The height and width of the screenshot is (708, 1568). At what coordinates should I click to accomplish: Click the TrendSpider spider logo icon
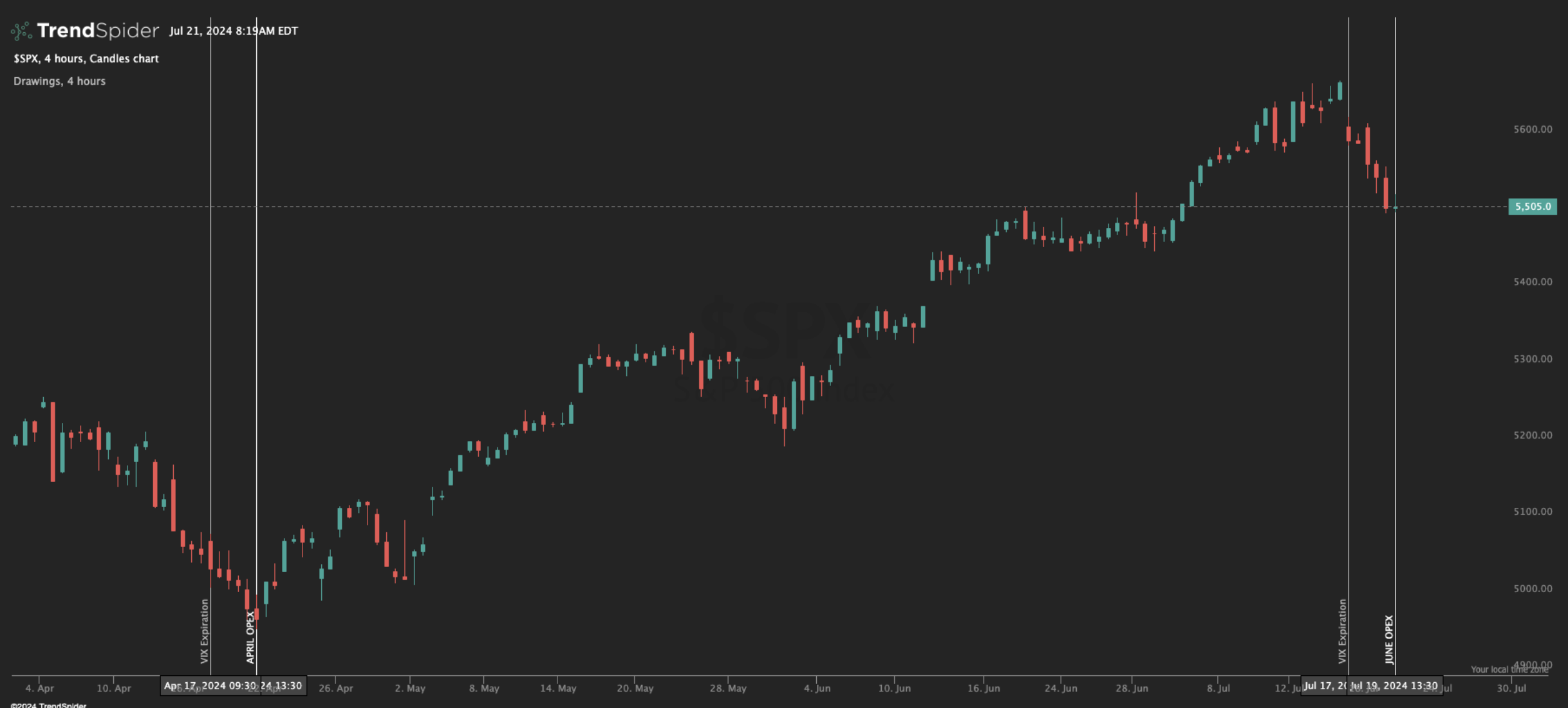21,30
